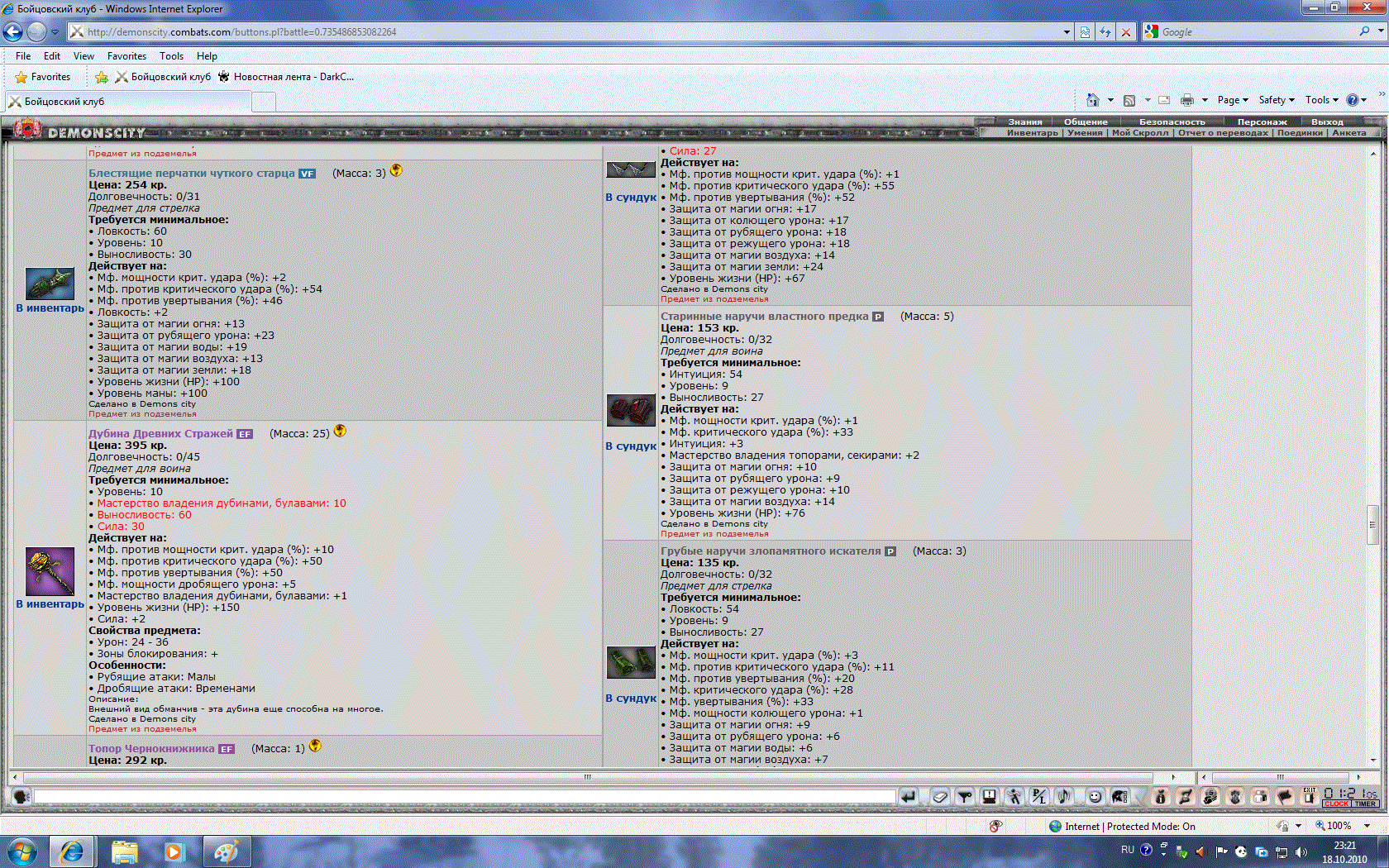This screenshot has width=1389, height=868.
Task: Click the walking figure icon in chat toolbar
Action: point(1014,796)
